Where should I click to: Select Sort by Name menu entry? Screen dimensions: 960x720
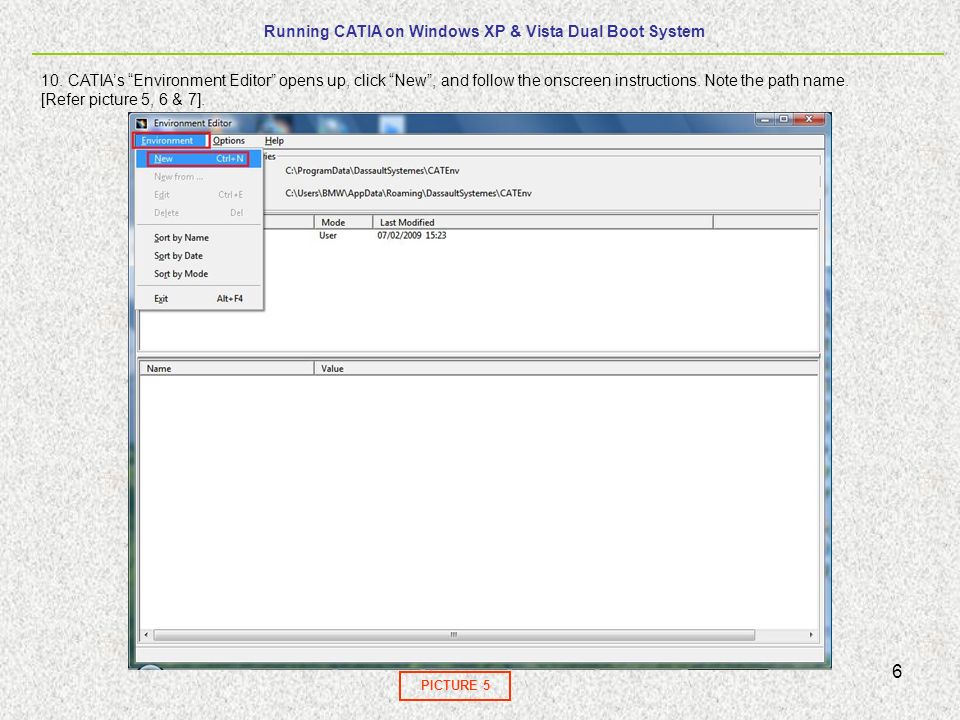coord(198,238)
